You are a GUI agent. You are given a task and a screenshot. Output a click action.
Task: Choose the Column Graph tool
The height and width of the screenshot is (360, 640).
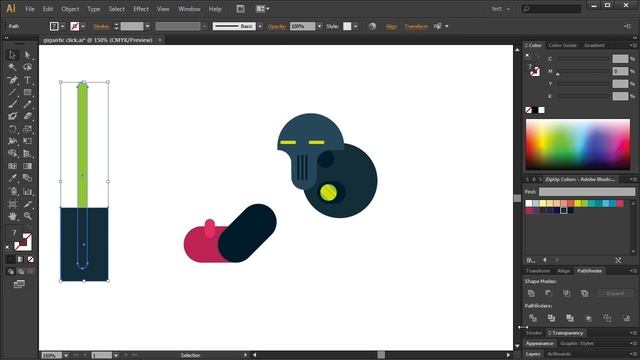pos(27,191)
